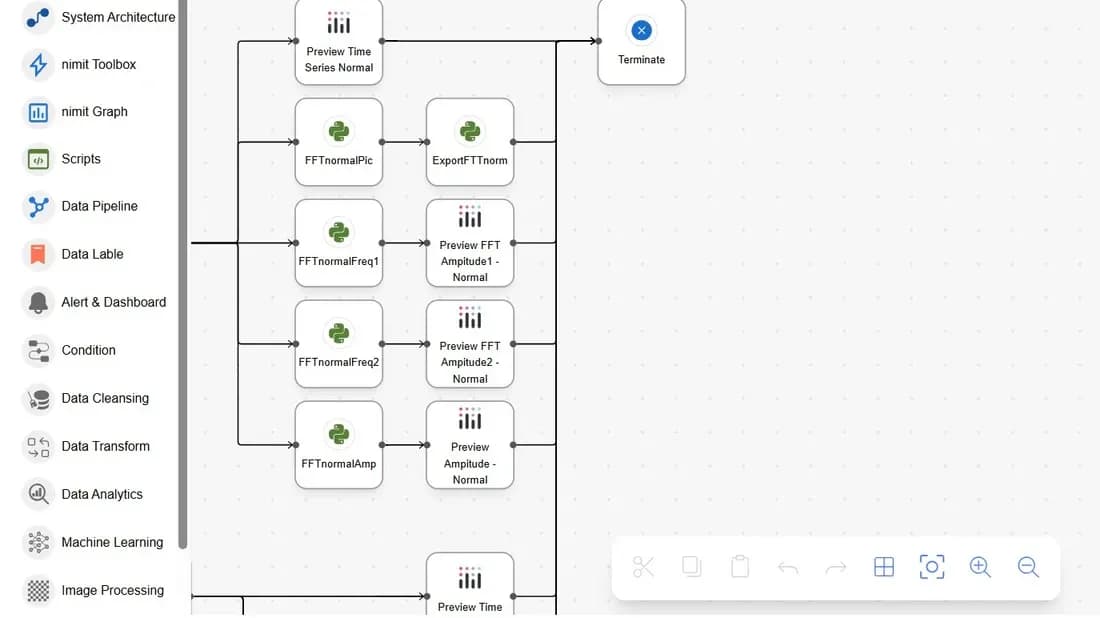Open the Data Pipeline icon

(x=38, y=206)
